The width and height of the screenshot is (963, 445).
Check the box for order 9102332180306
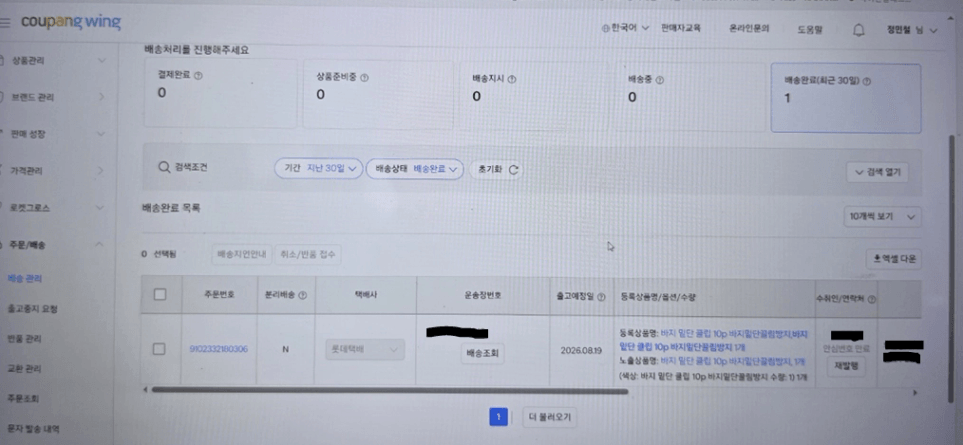click(x=159, y=349)
